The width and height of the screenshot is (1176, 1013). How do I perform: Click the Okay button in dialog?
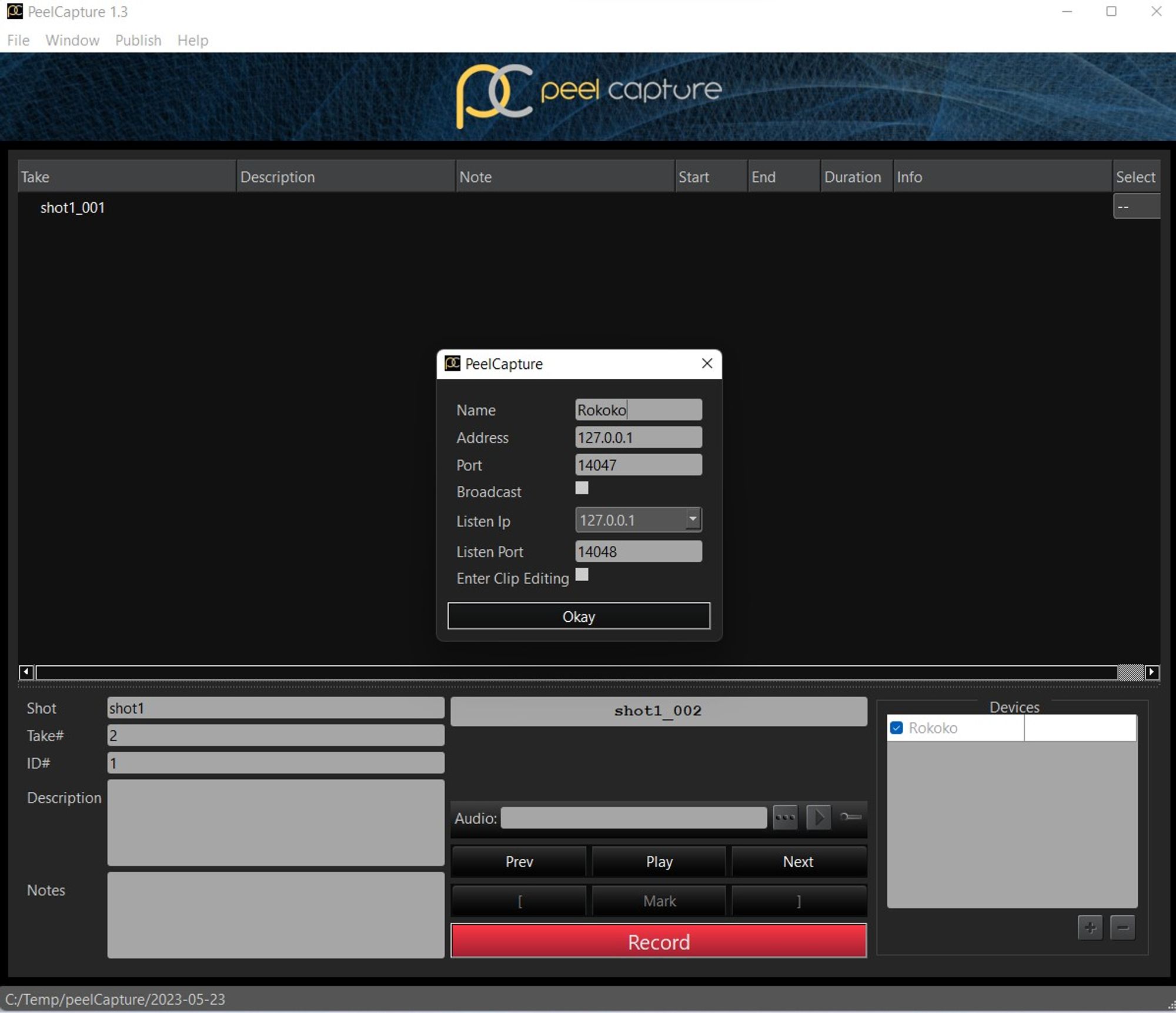pos(579,616)
